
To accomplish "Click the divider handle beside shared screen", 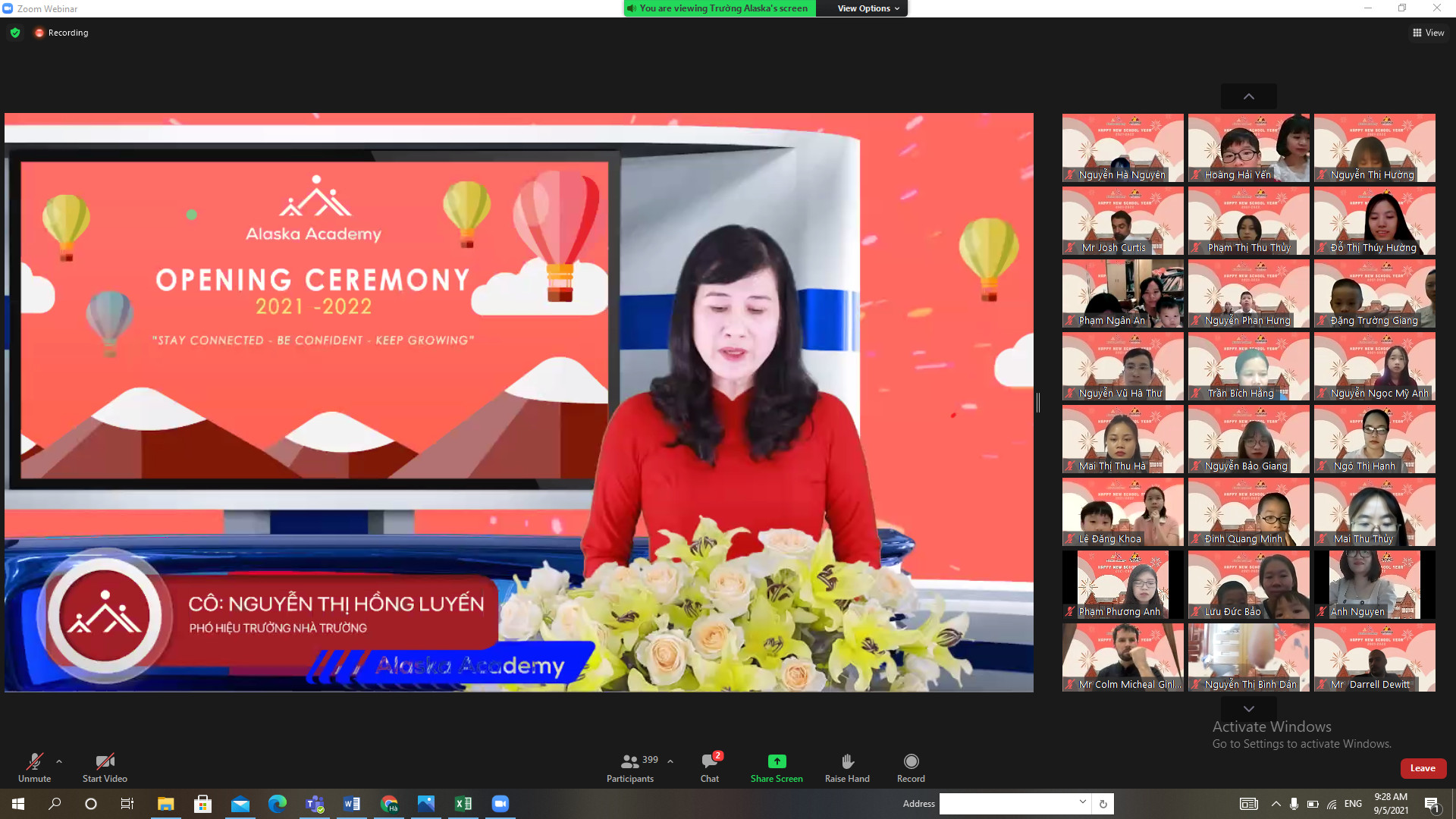I will coord(1038,403).
